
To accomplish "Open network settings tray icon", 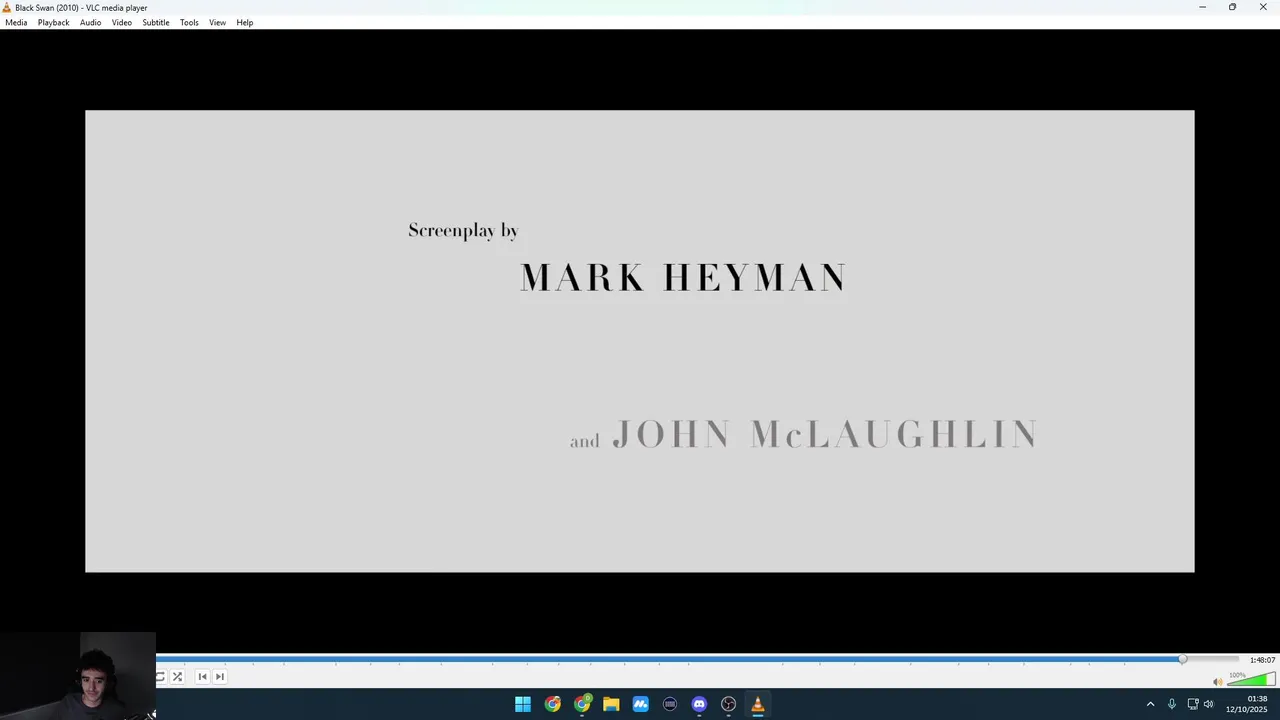I will pyautogui.click(x=1193, y=704).
